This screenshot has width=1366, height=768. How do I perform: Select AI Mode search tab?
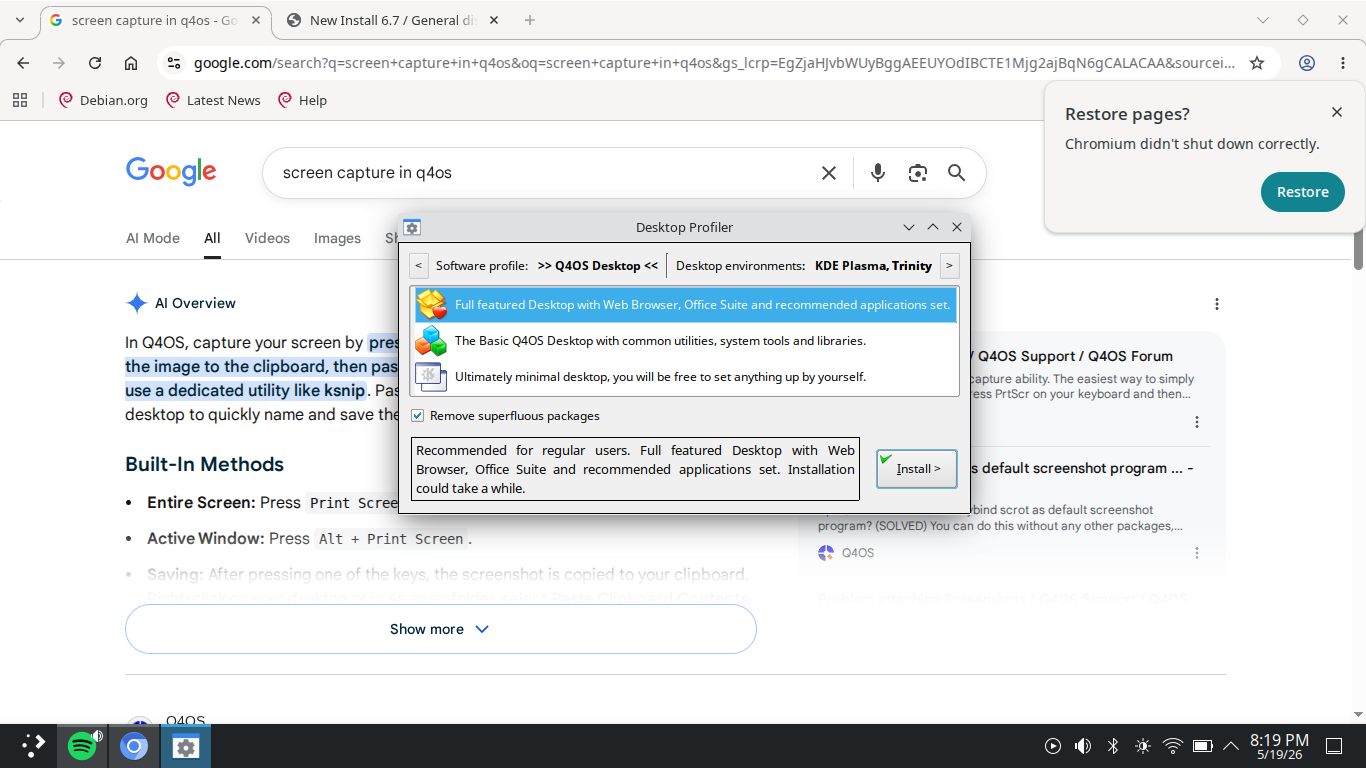click(153, 238)
